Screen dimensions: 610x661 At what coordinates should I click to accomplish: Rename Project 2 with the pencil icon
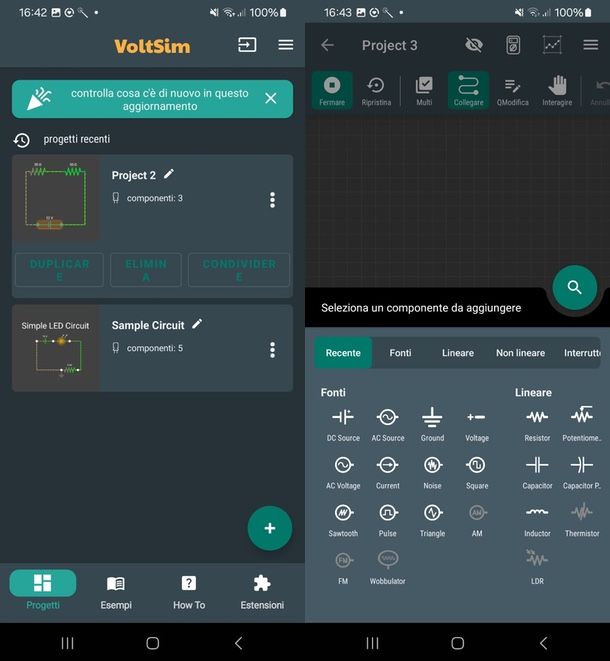(169, 174)
